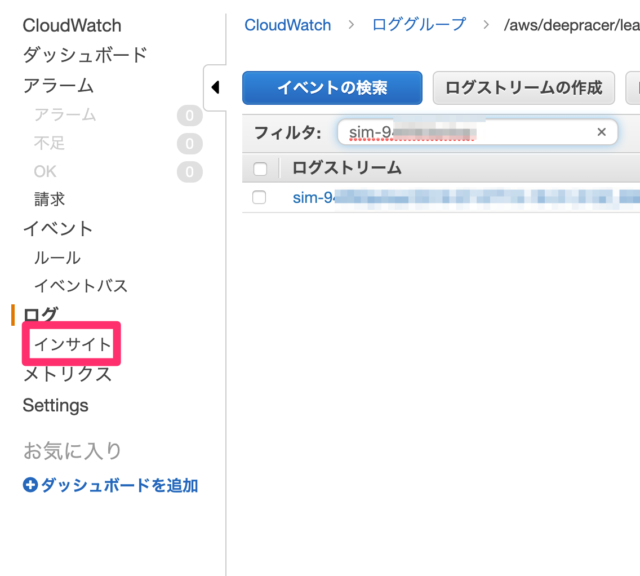This screenshot has height=576, width=640.
Task: Clear the filter with the X icon
Action: pos(601,132)
